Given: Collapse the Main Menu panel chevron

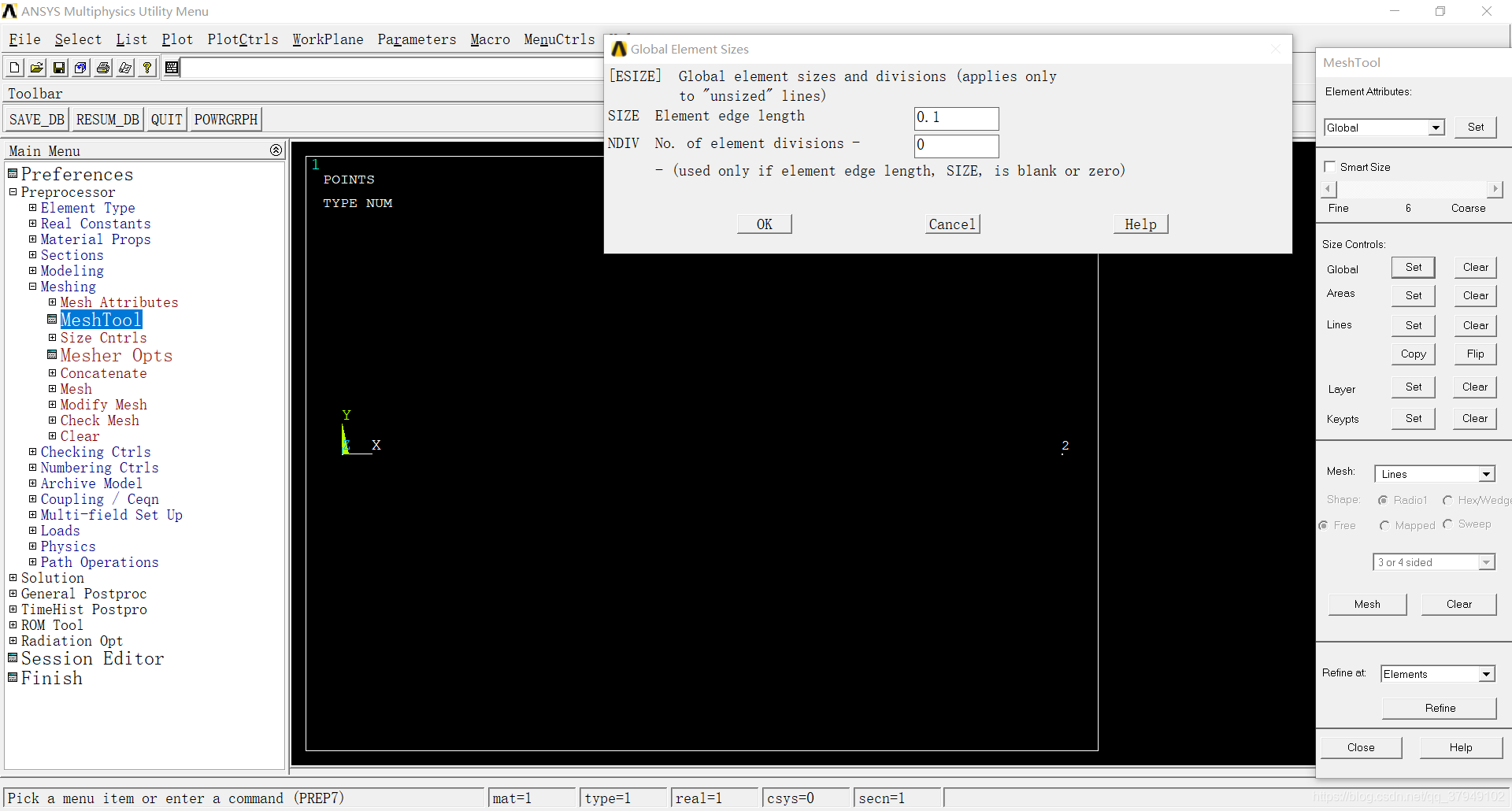Looking at the screenshot, I should pyautogui.click(x=276, y=150).
